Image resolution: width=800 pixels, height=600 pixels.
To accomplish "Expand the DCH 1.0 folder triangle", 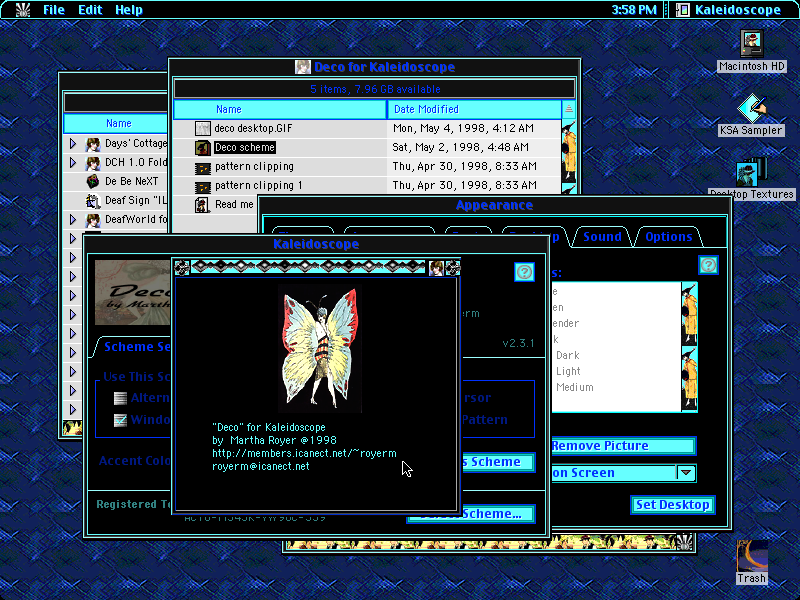I will 72,163.
